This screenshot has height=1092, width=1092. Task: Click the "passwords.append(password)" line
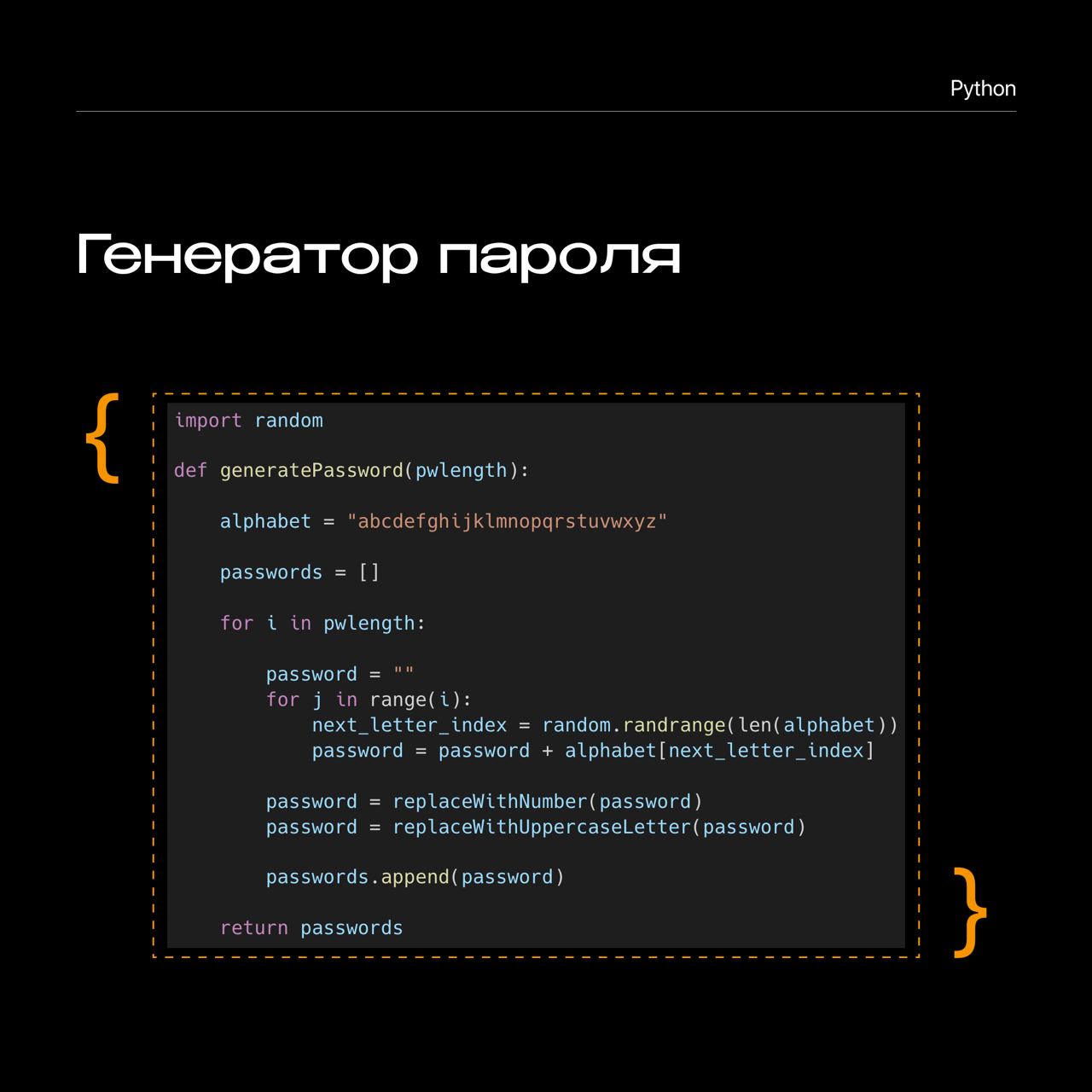[415, 877]
